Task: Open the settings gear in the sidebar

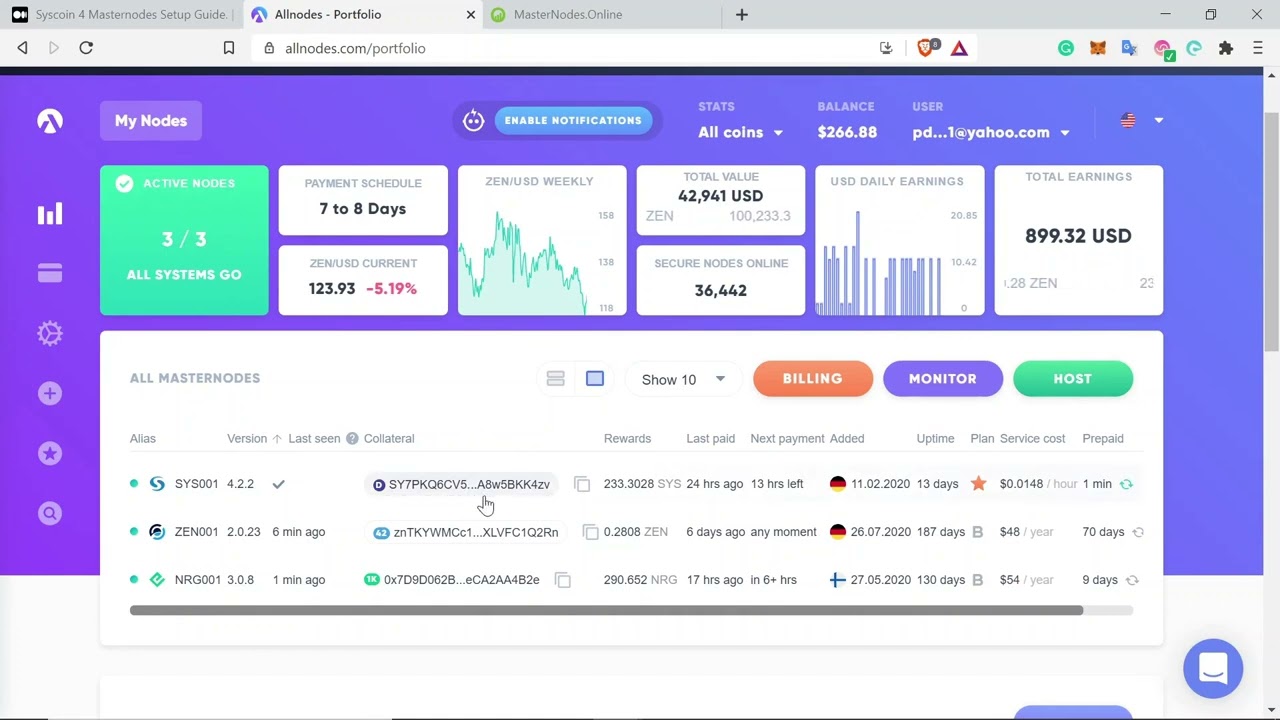Action: (x=50, y=333)
